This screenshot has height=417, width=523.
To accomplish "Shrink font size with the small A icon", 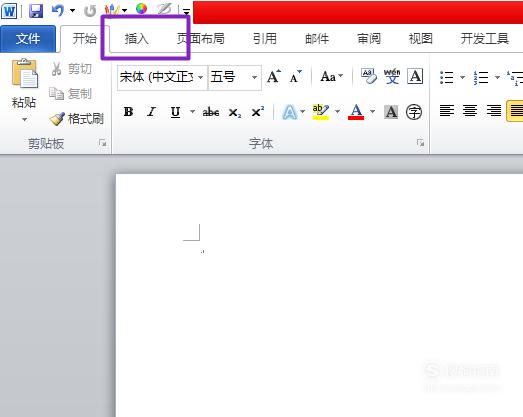I will (x=296, y=77).
